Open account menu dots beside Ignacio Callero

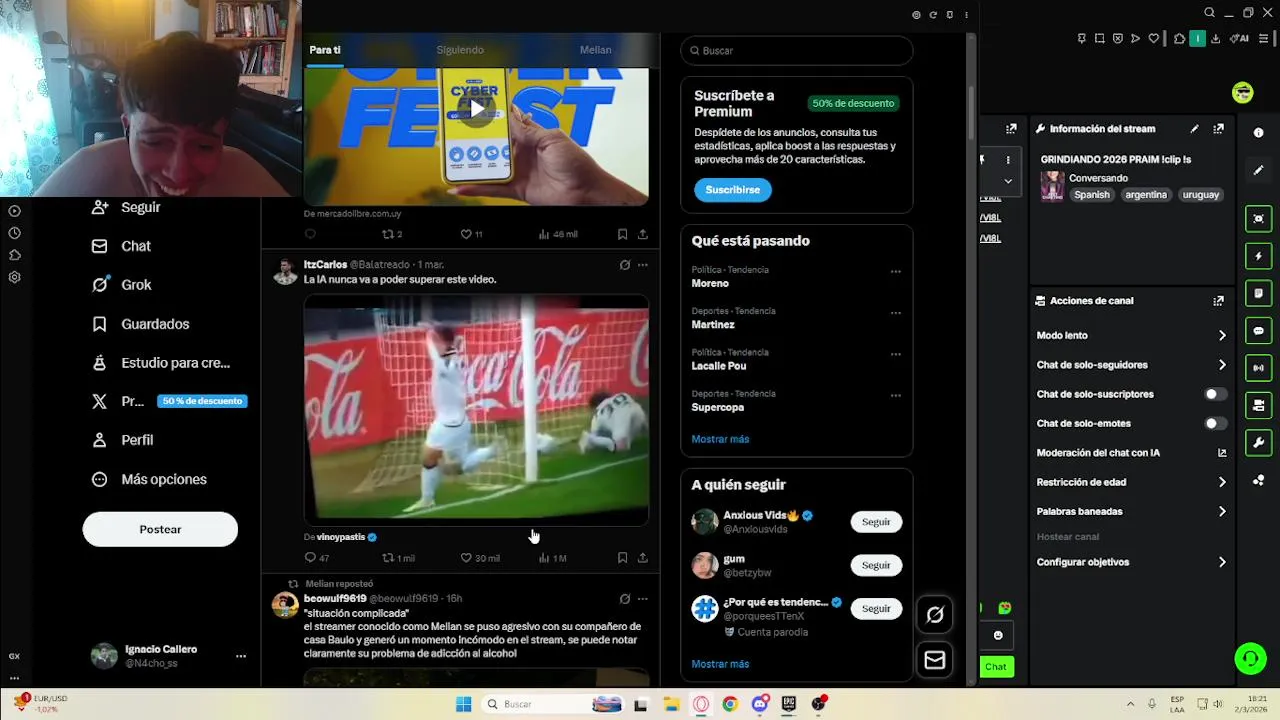pos(240,656)
